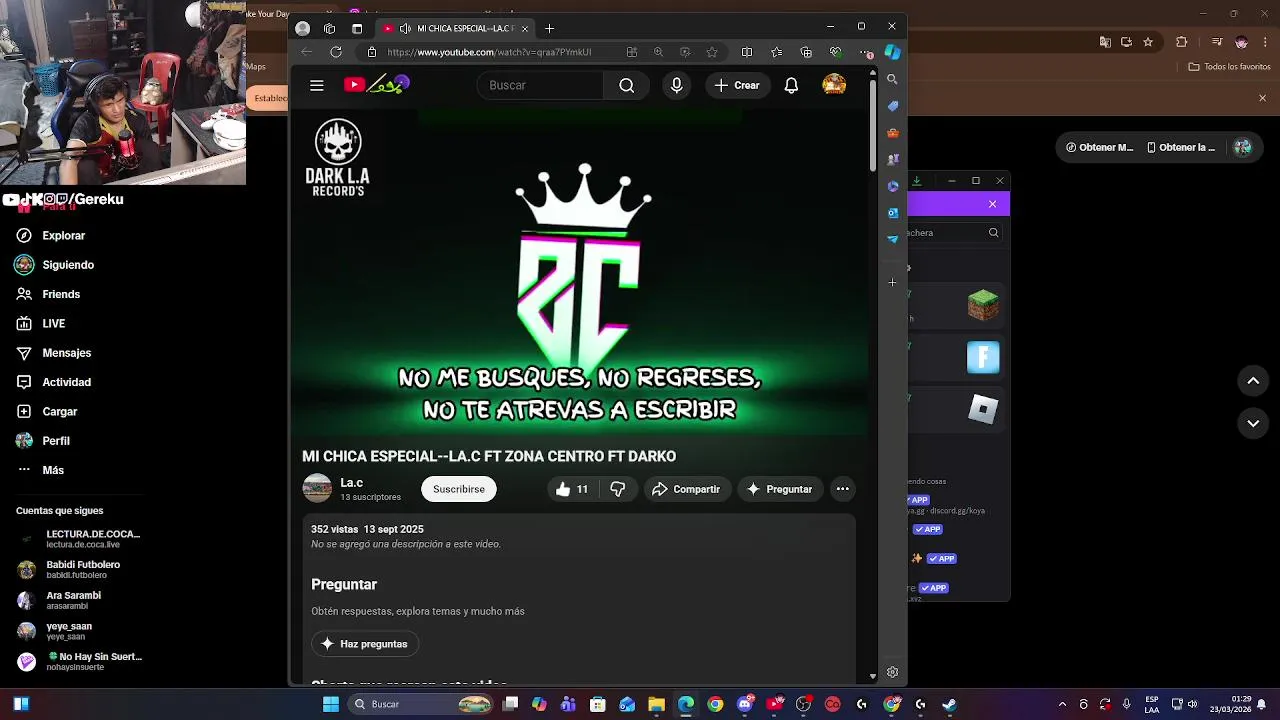Start voice search with the microphone icon
The height and width of the screenshot is (720, 1280).
pyautogui.click(x=677, y=85)
